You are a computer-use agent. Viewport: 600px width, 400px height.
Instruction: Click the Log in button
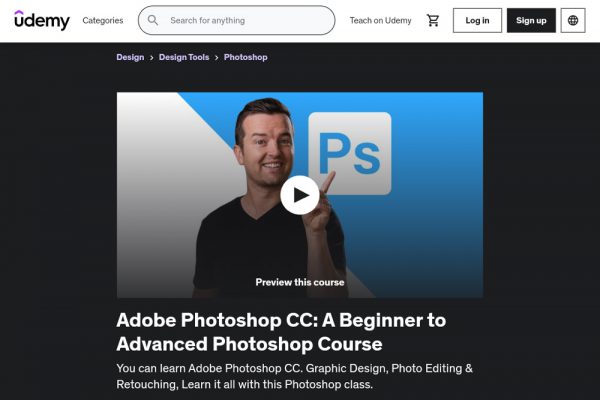coord(477,20)
